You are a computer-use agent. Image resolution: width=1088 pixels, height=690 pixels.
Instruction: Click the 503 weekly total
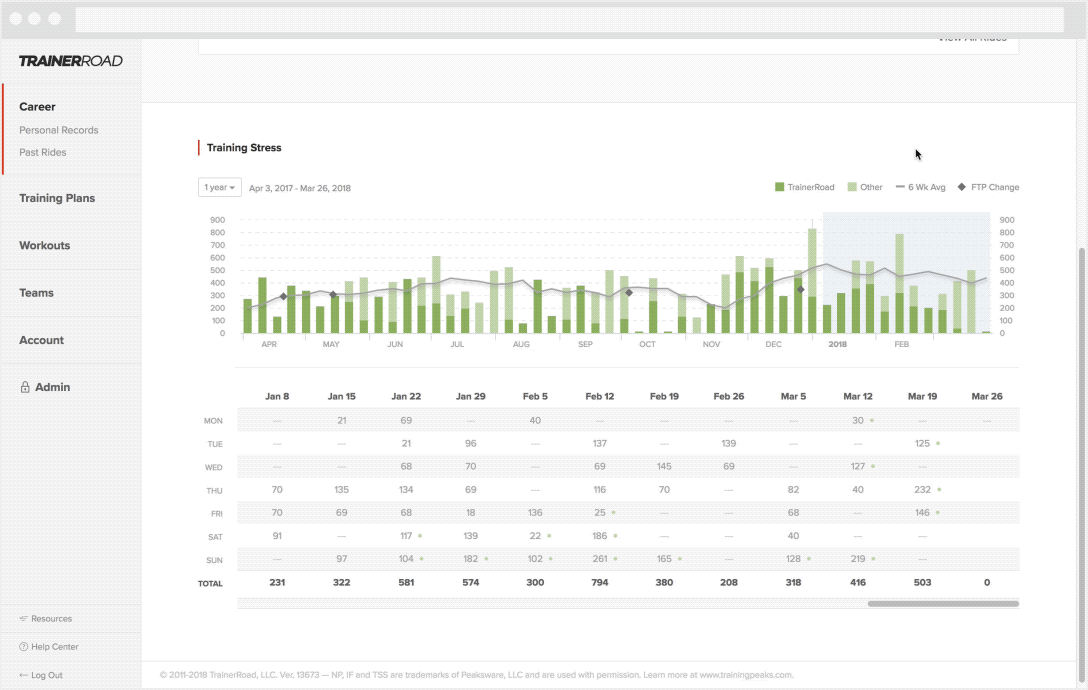(x=922, y=582)
